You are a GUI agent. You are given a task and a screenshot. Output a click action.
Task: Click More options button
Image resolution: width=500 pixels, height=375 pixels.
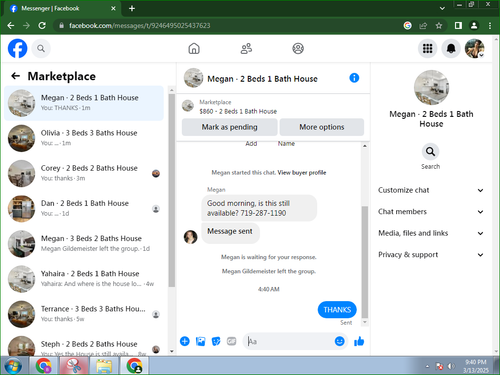point(322,127)
